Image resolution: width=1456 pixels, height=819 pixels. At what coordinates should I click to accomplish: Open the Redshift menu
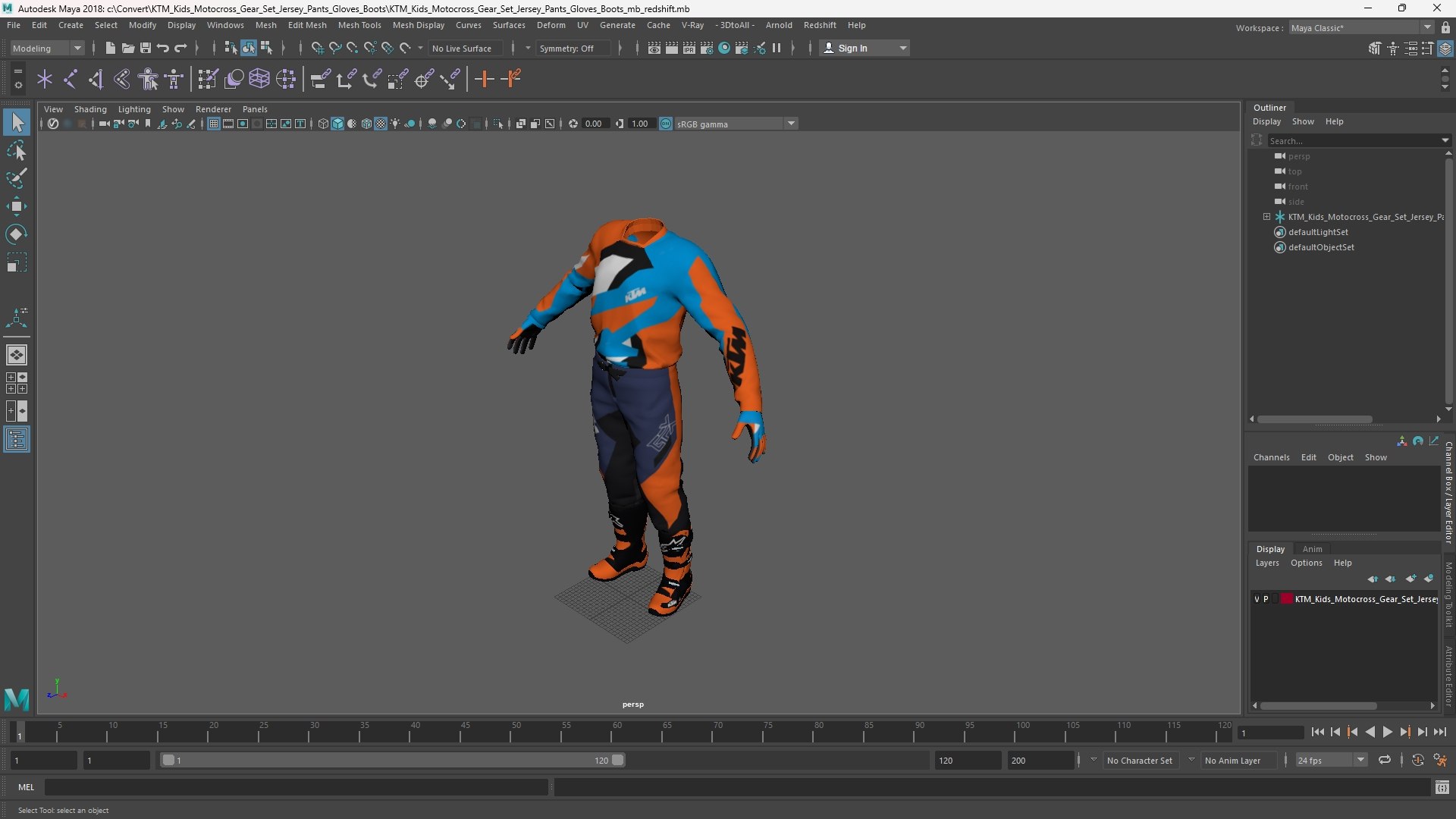coord(820,25)
